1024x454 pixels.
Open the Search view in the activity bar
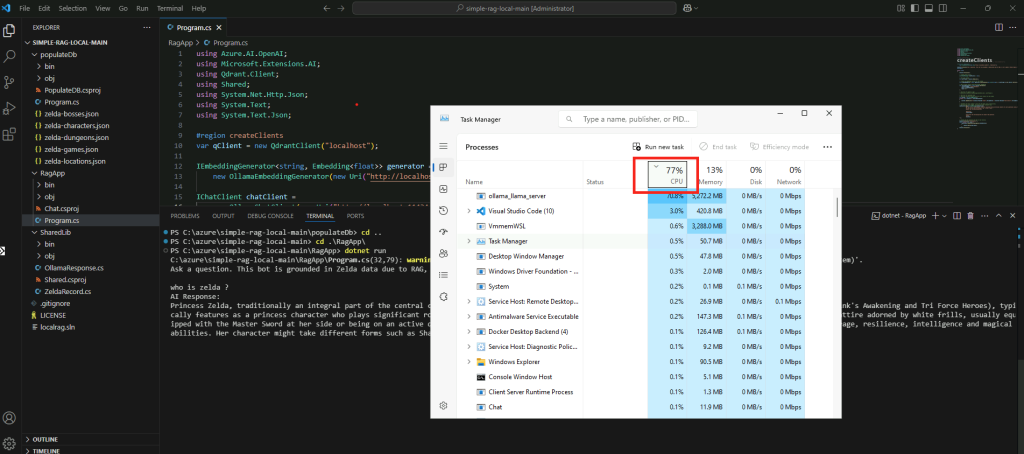coord(9,56)
